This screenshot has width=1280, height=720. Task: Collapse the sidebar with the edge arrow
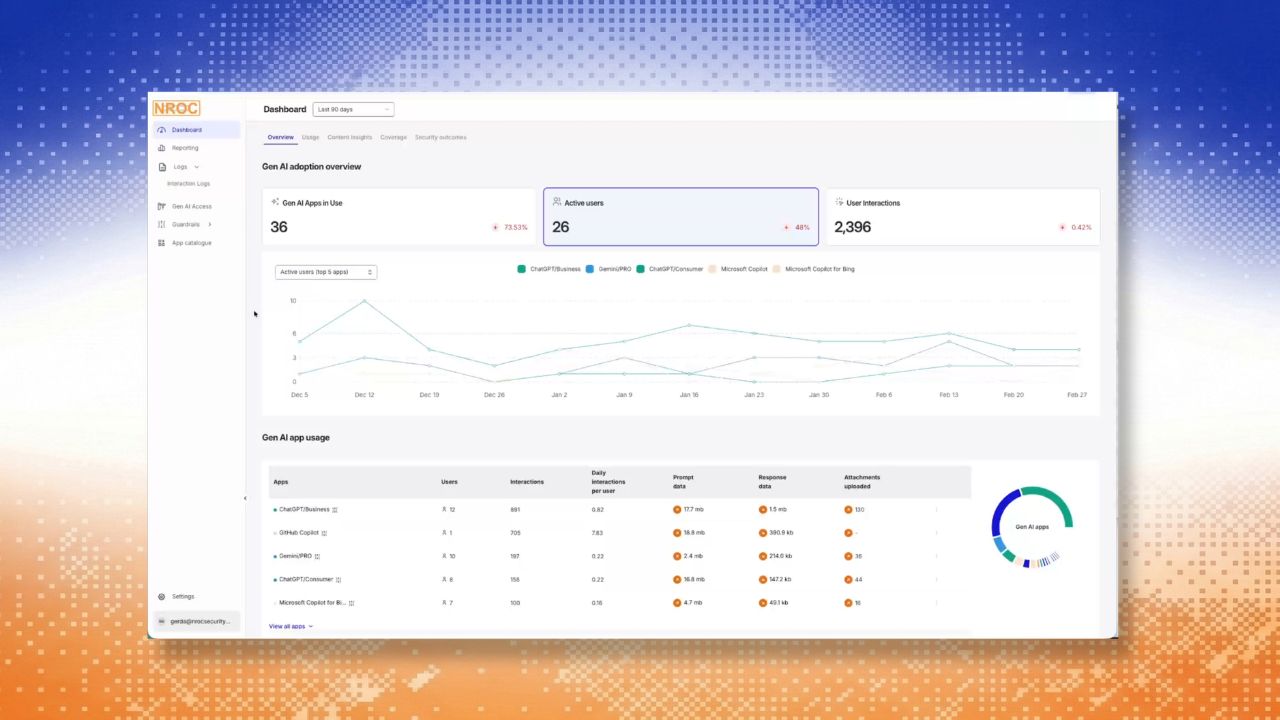click(245, 498)
